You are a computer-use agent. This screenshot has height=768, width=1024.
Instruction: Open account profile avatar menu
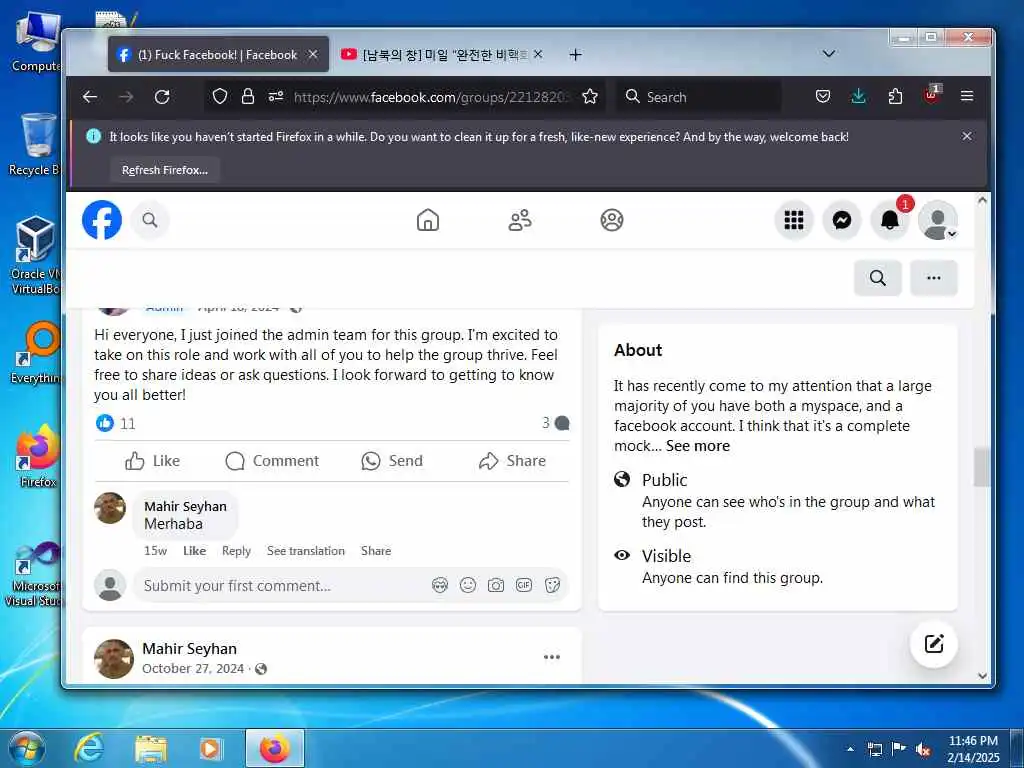[938, 220]
